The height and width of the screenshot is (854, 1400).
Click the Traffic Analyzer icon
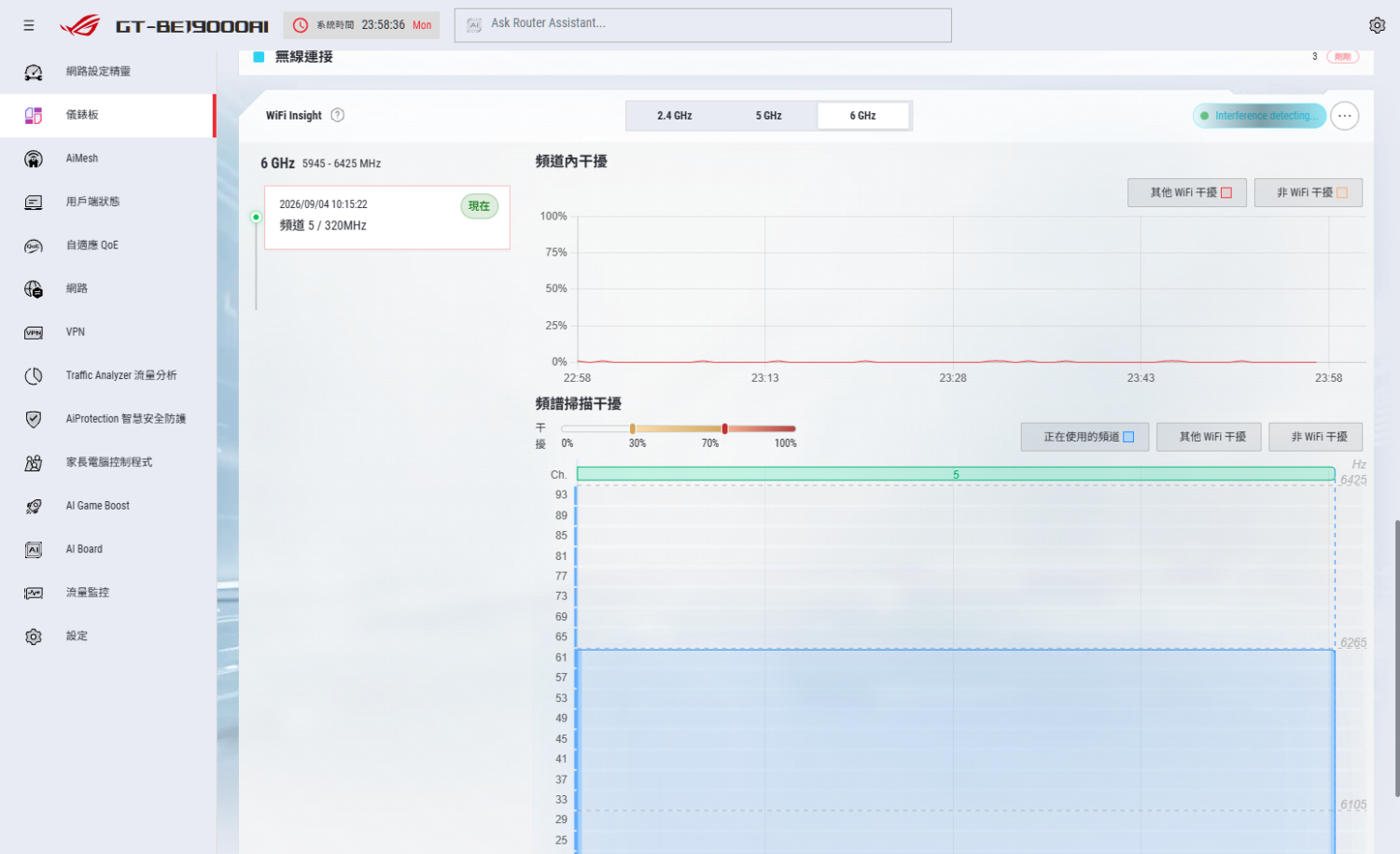click(x=34, y=376)
